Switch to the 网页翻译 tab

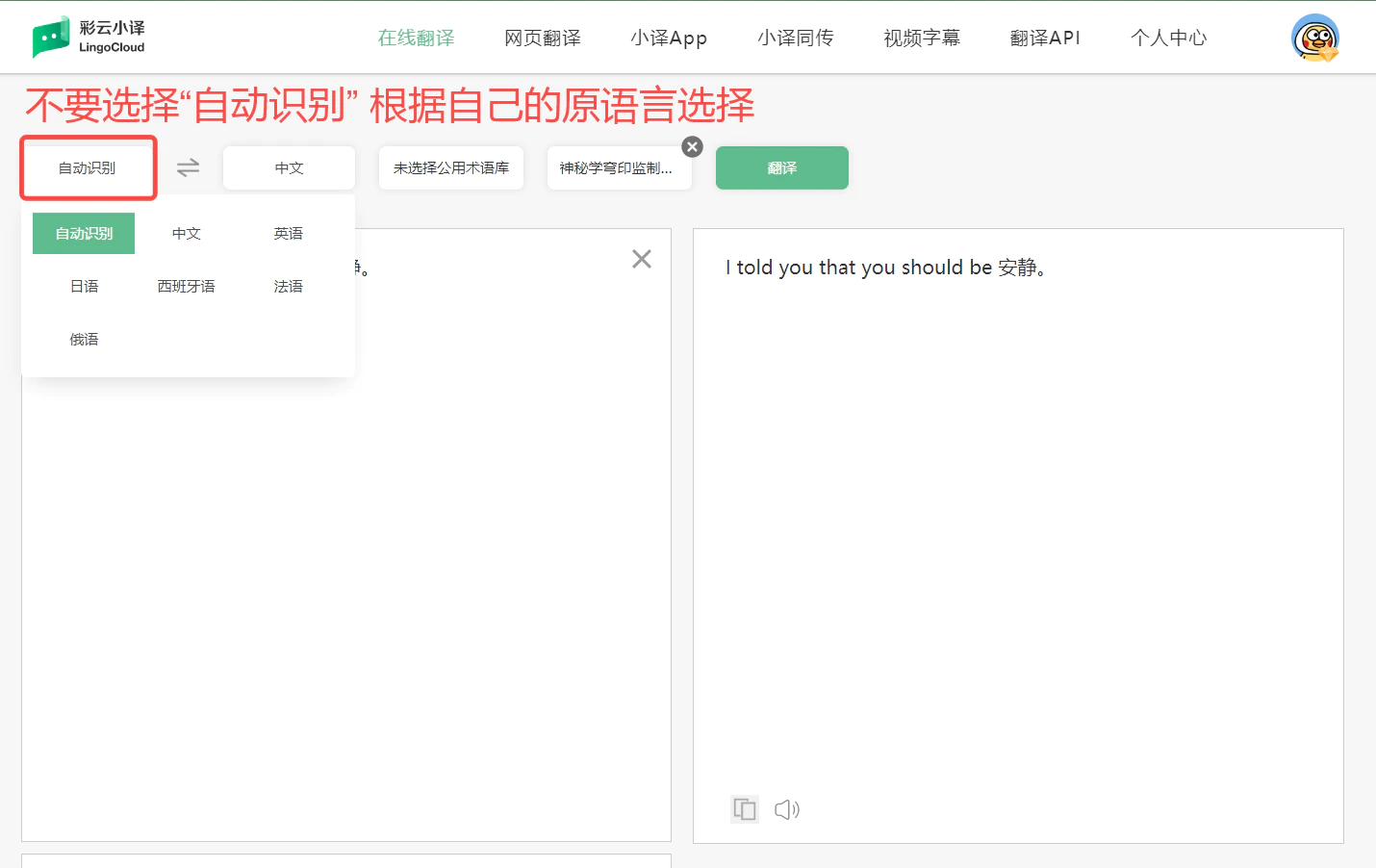coord(543,38)
